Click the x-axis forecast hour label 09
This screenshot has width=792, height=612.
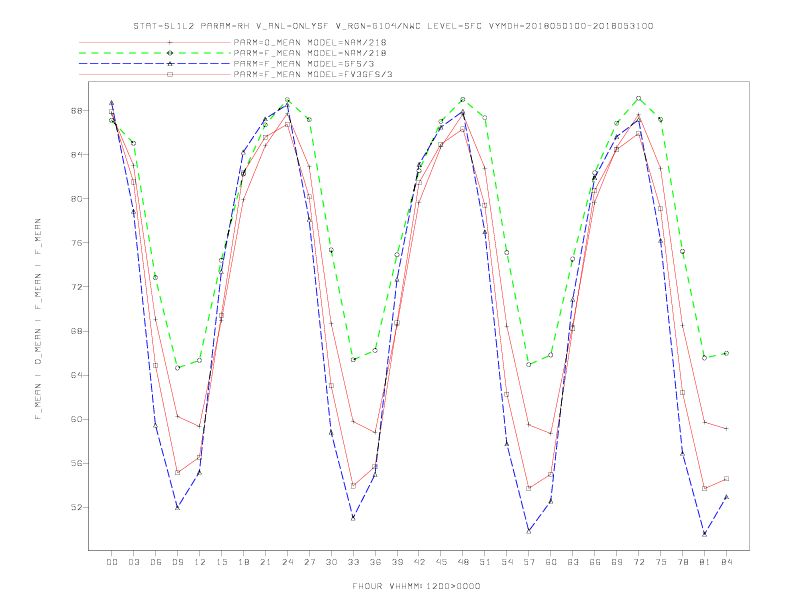click(177, 562)
